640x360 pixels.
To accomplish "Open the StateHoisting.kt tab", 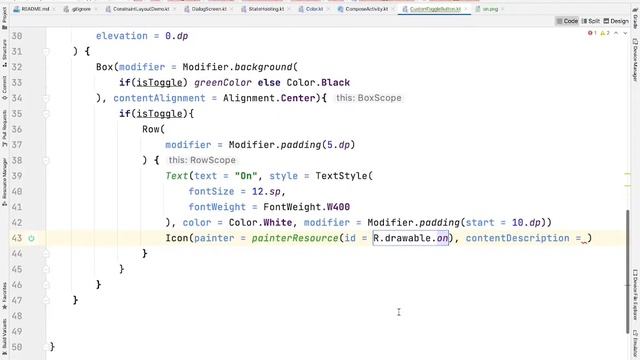I will tap(266, 9).
